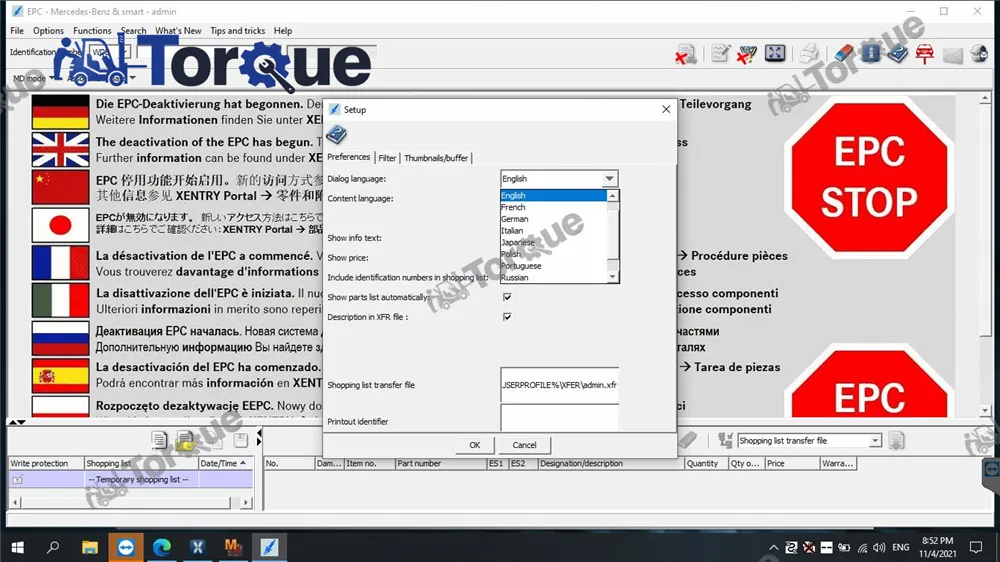Click the Part number column header

click(441, 464)
